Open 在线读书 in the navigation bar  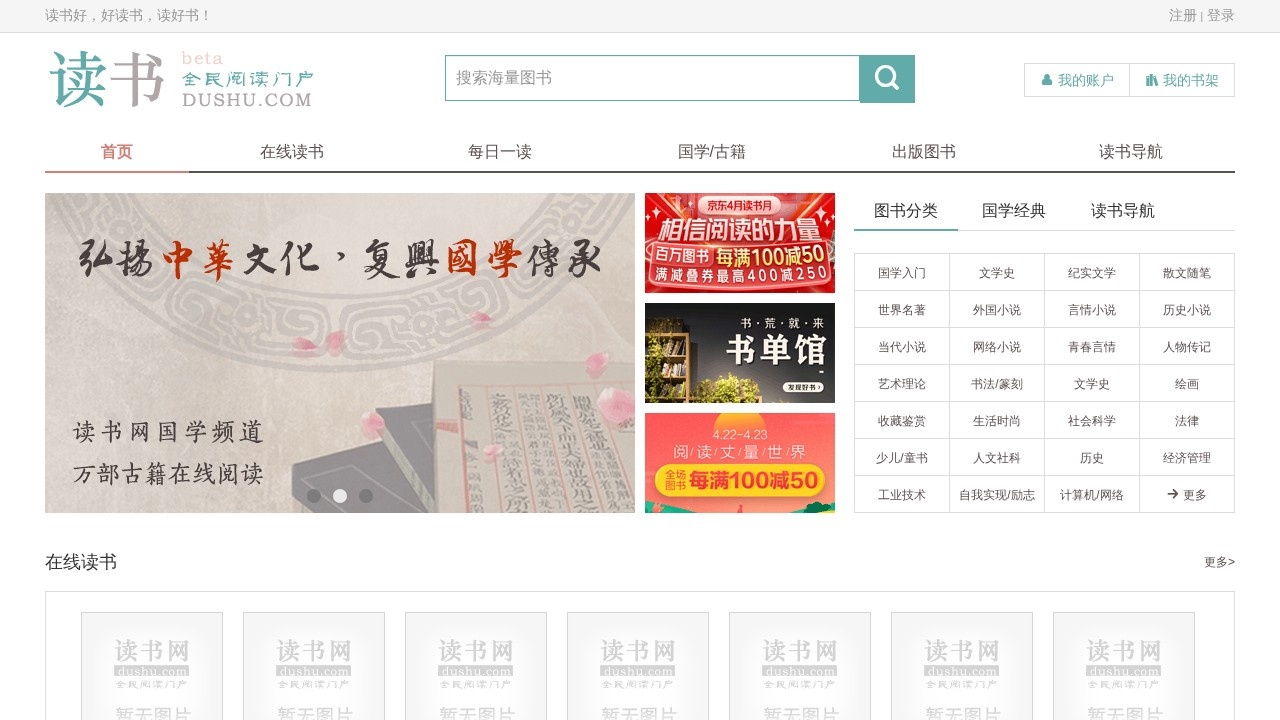tap(292, 152)
